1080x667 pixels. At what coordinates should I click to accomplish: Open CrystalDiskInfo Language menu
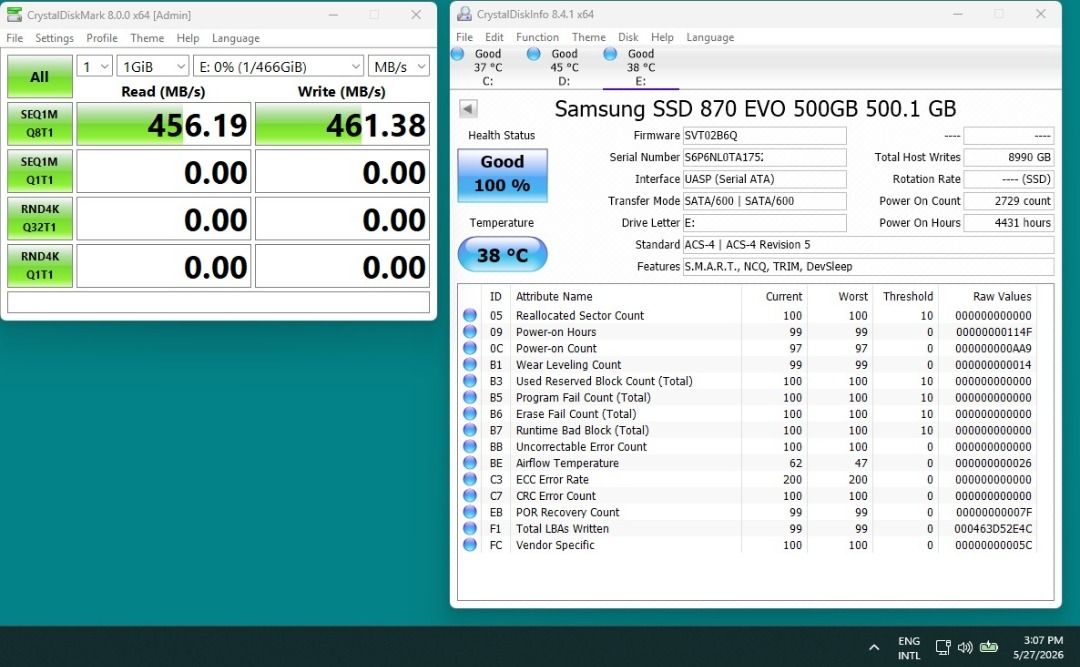[710, 37]
